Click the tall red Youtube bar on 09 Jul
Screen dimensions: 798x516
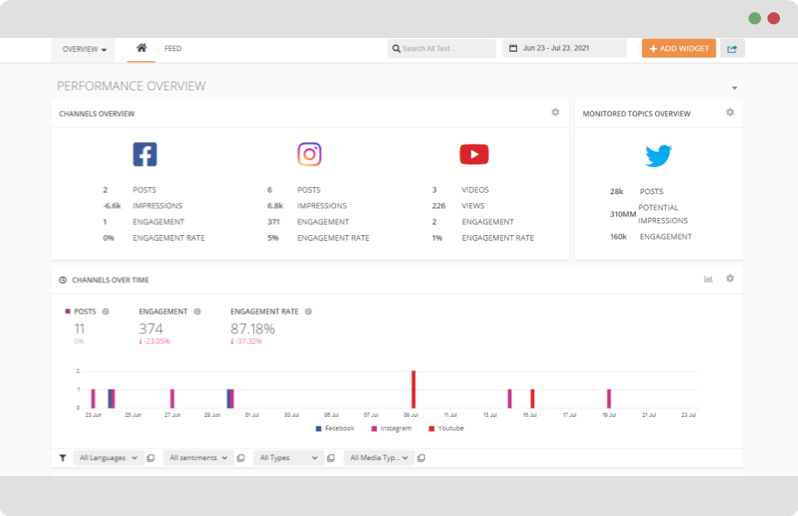pos(414,389)
